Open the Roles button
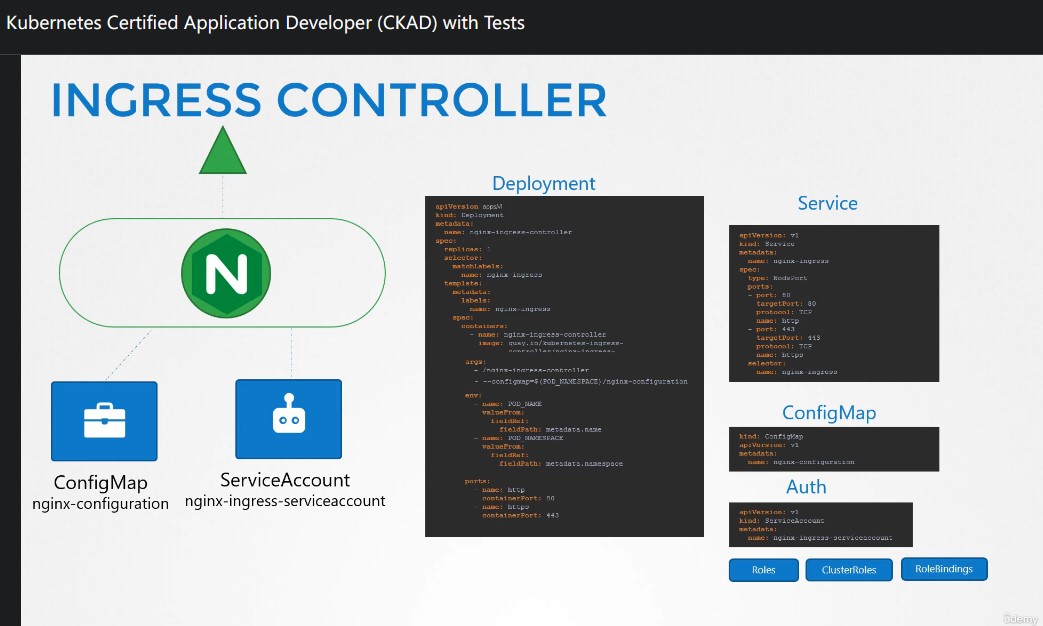This screenshot has height=626, width=1043. tap(764, 570)
